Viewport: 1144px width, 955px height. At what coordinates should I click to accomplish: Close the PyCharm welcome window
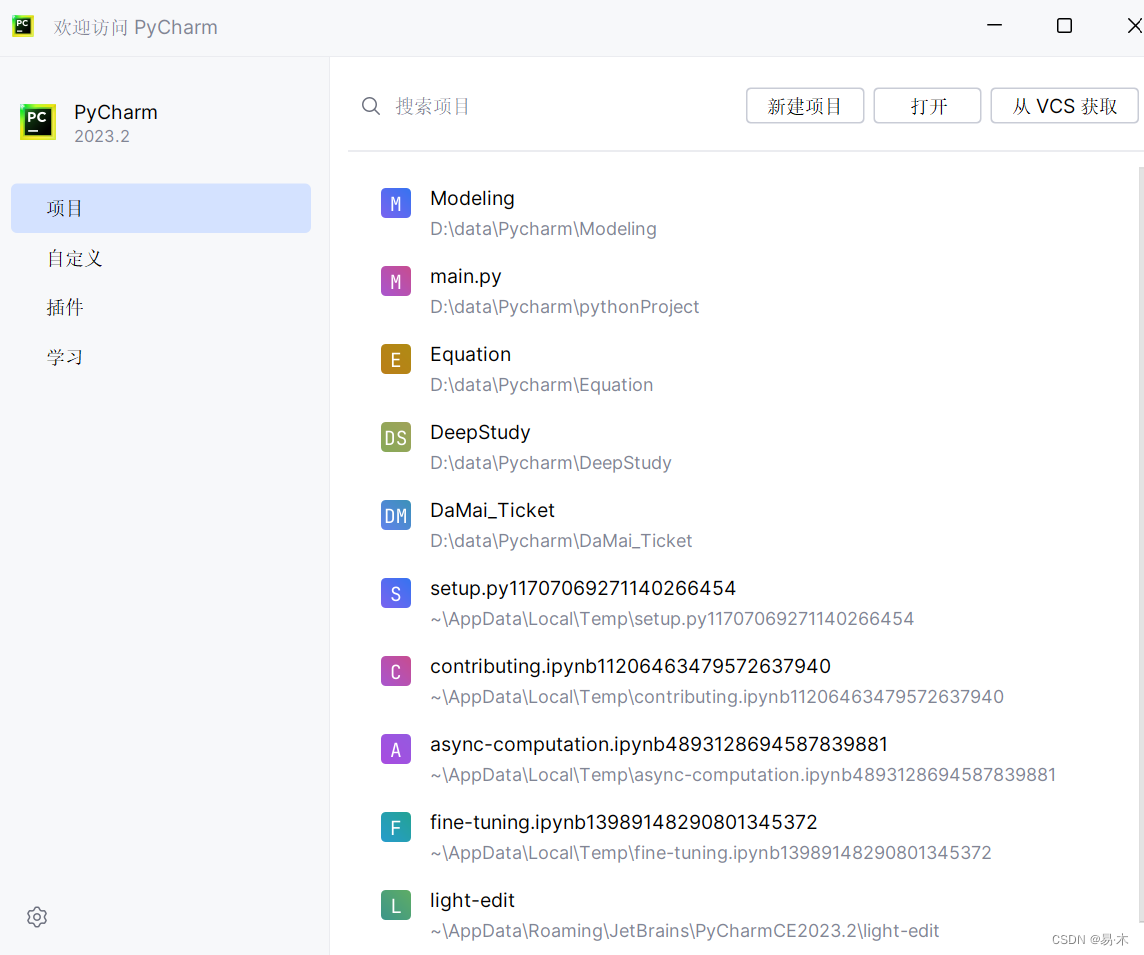pyautogui.click(x=1134, y=26)
